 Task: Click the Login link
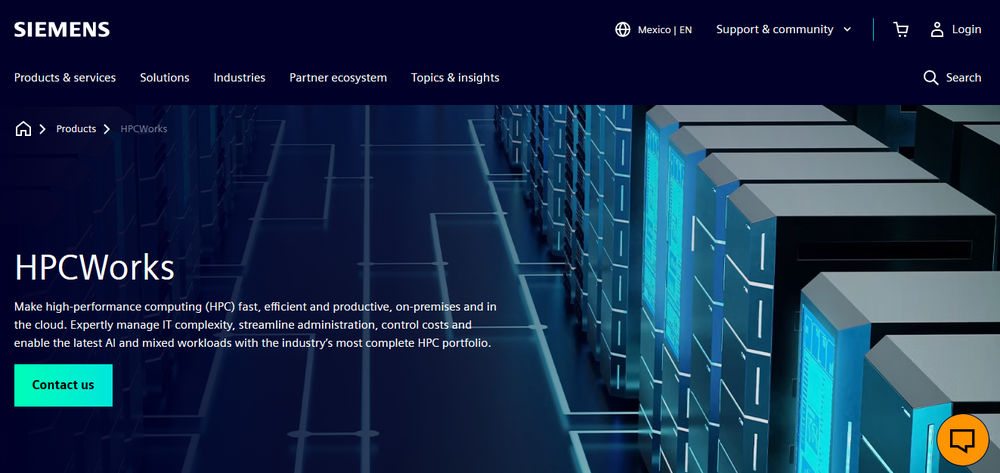[966, 29]
